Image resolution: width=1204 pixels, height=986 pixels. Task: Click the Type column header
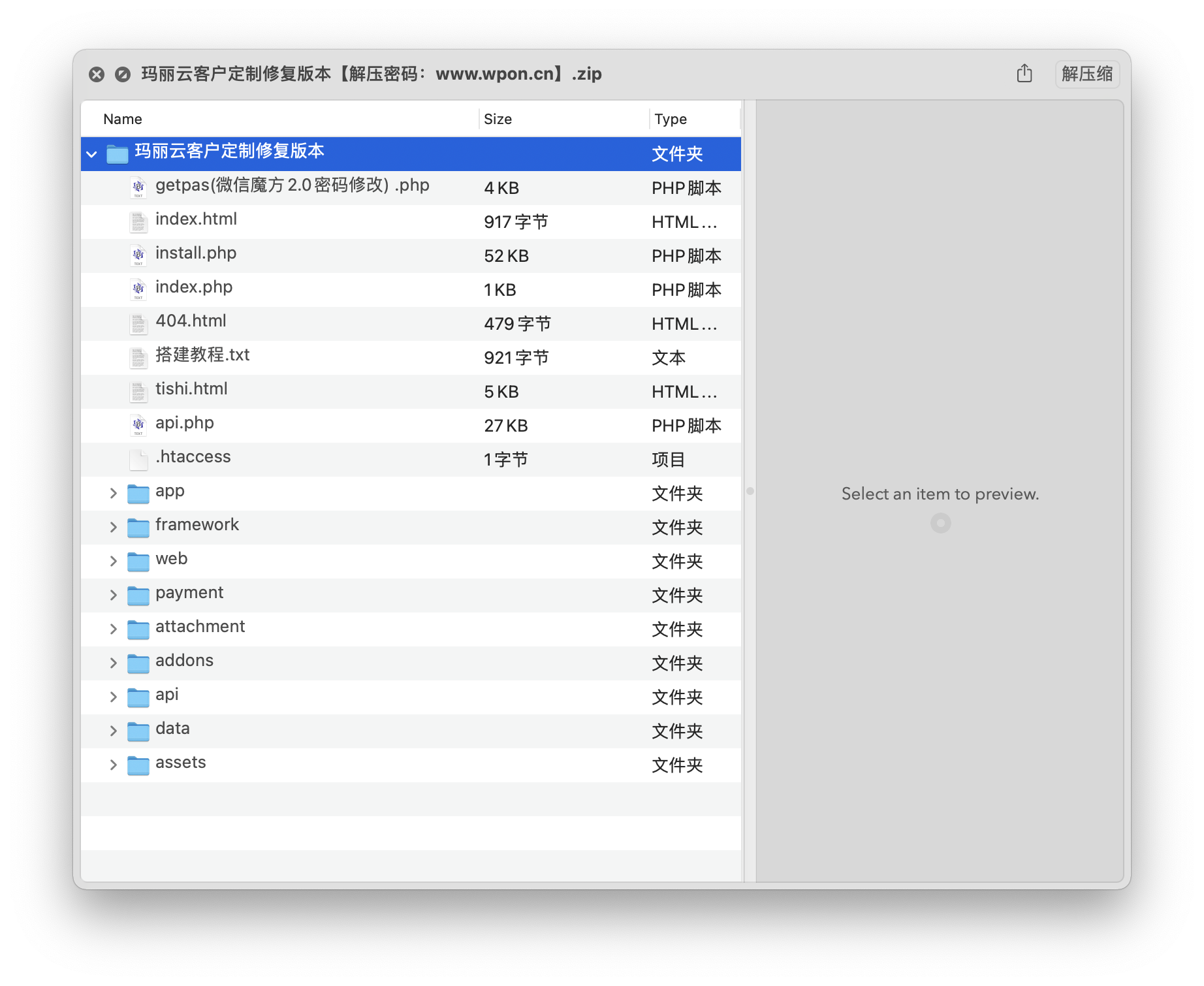[x=671, y=119]
